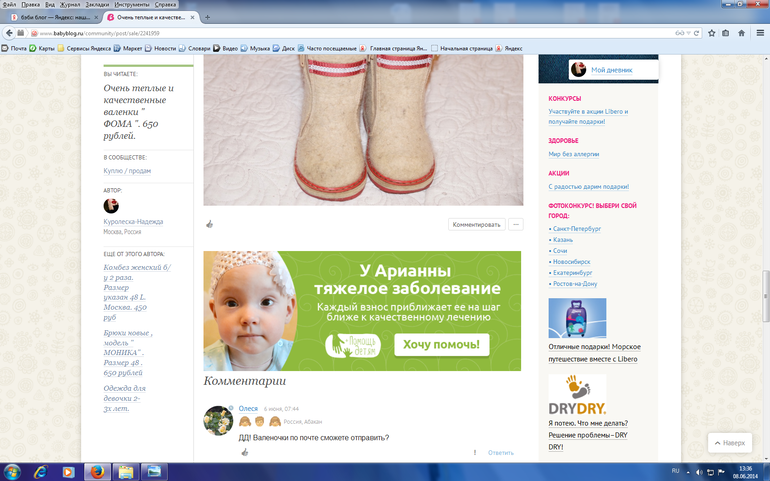
Task: Click the page vertical scrollbar thumb
Action: click(x=766, y=295)
